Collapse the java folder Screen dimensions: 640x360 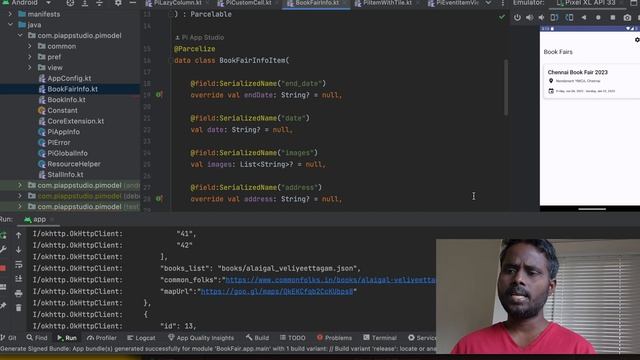tap(10, 24)
